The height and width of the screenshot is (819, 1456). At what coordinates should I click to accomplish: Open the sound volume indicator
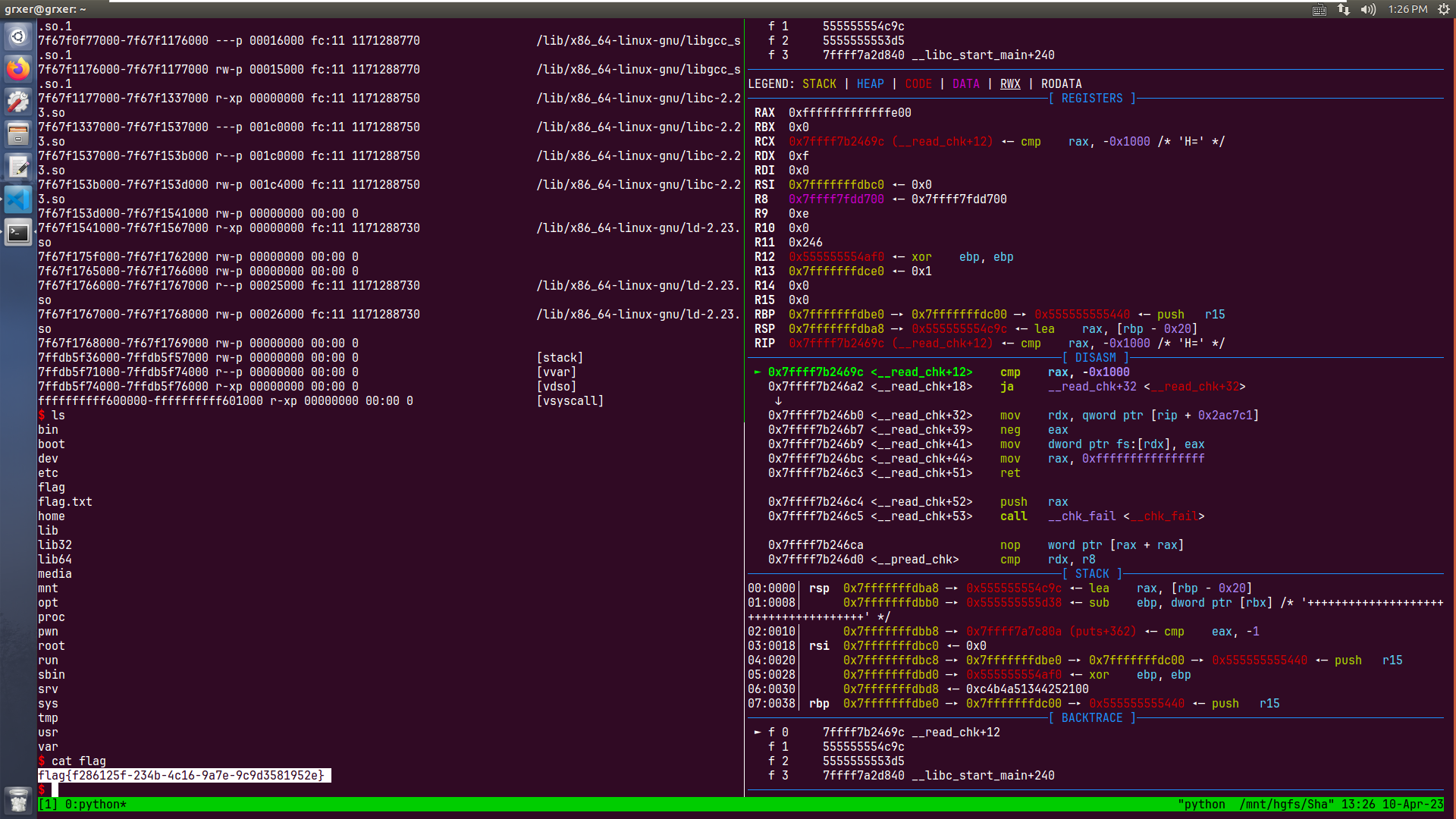pyautogui.click(x=1368, y=9)
